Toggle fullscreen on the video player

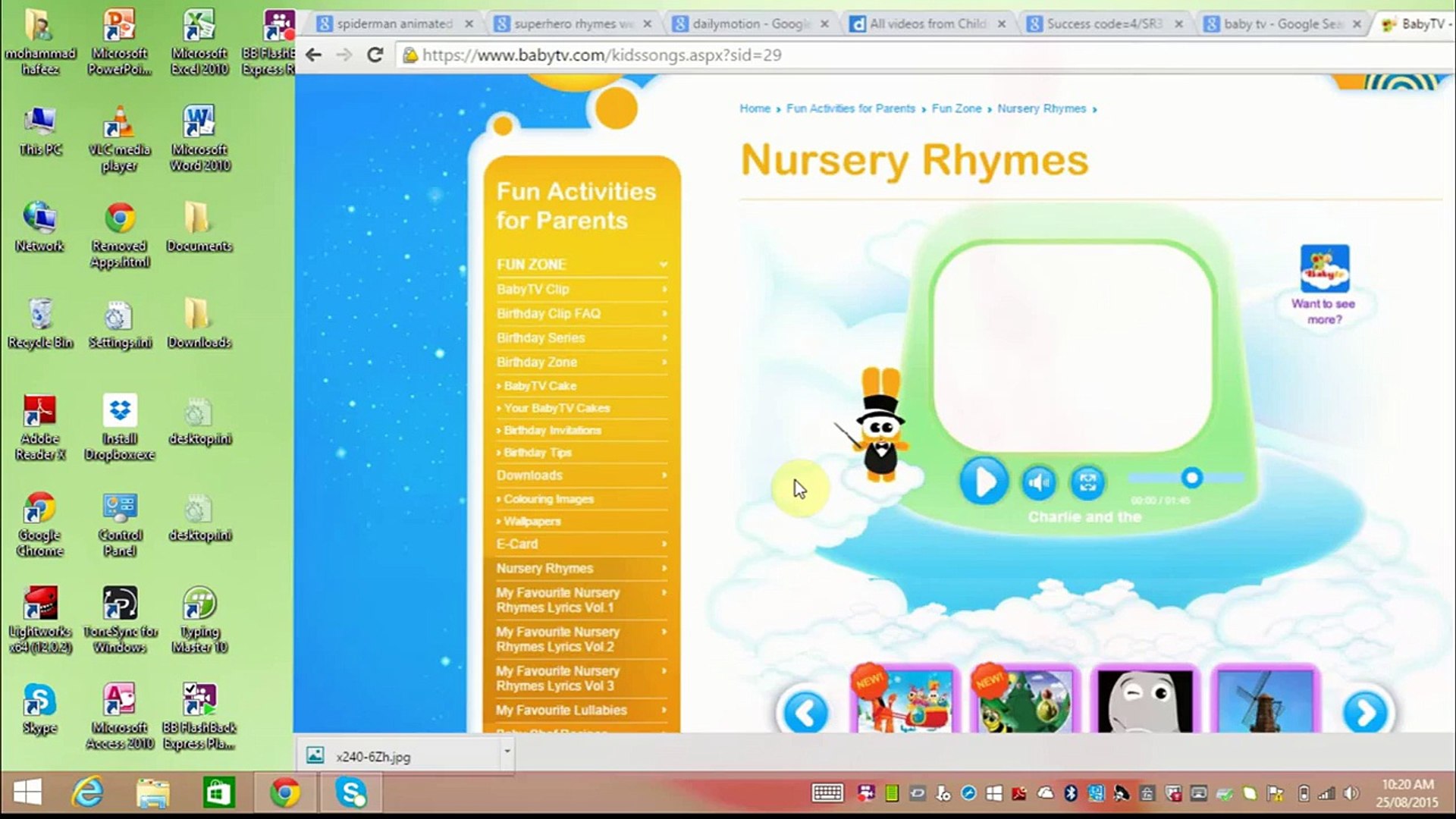point(1087,482)
